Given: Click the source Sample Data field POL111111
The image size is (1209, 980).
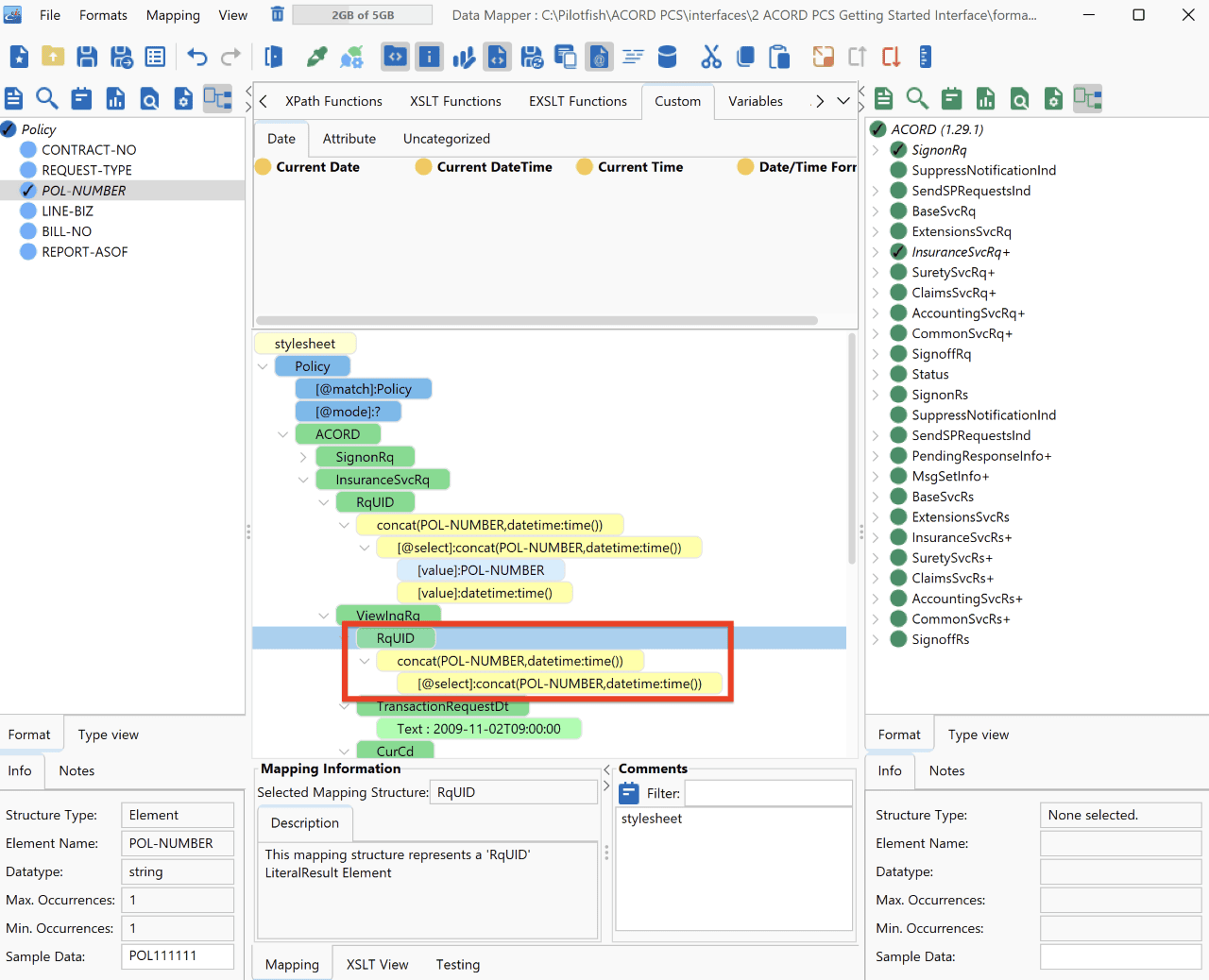Looking at the screenshot, I should [178, 956].
